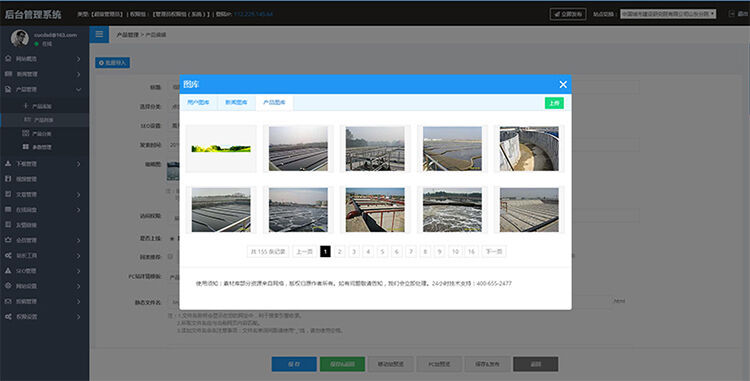Click the gears icon beside 站长工具
Viewport: 750px width, 381px height.
(8, 255)
